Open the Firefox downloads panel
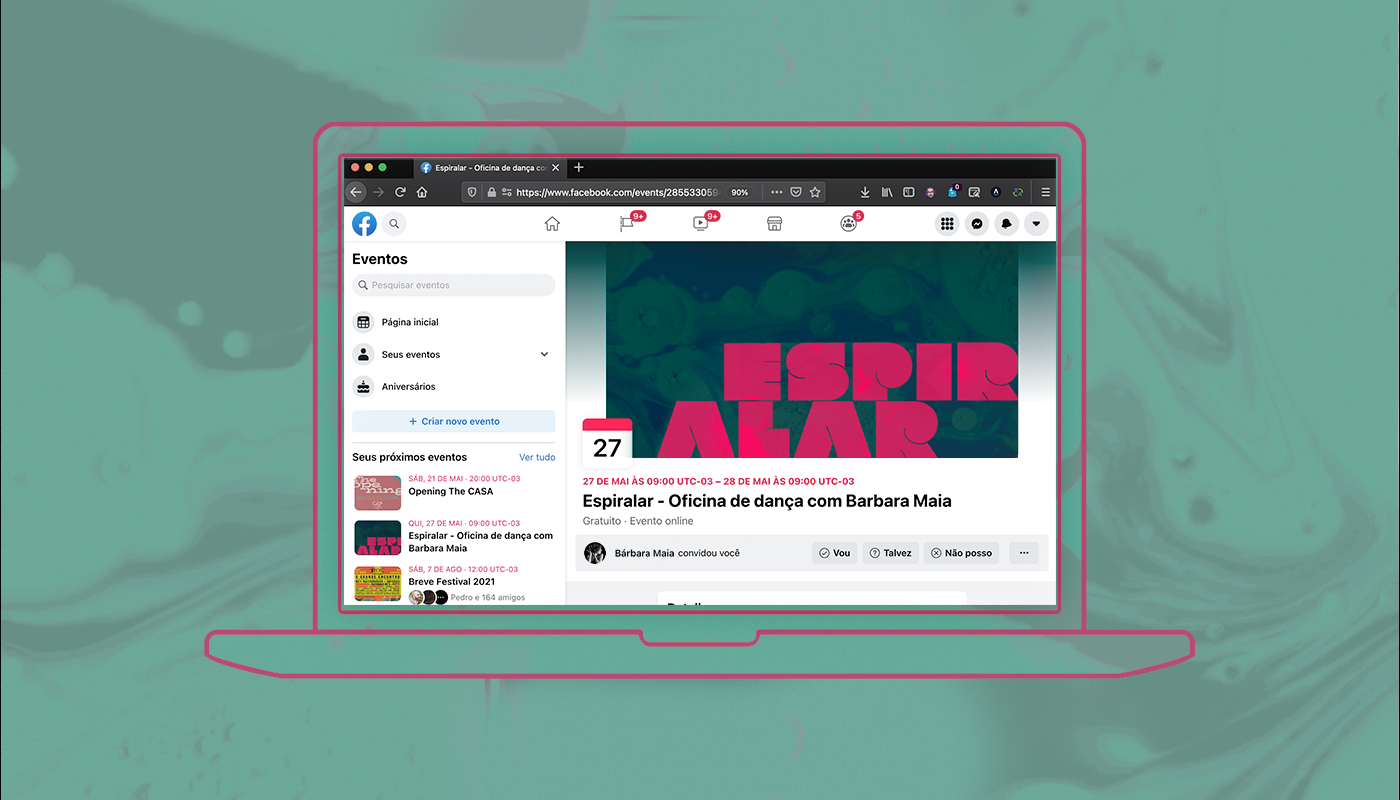Image resolution: width=1400 pixels, height=800 pixels. pos(865,192)
